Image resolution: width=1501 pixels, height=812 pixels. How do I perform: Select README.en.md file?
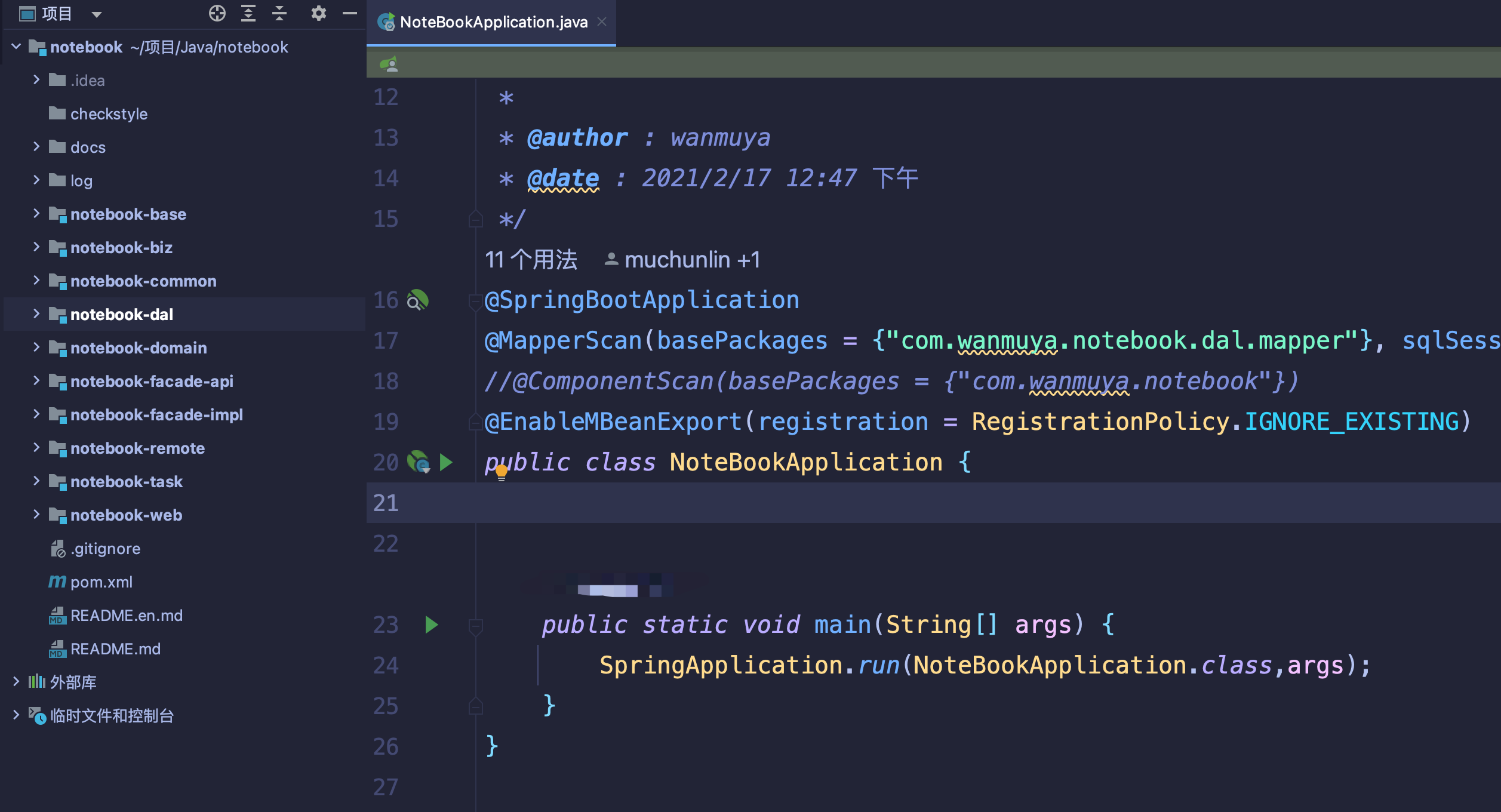127,615
